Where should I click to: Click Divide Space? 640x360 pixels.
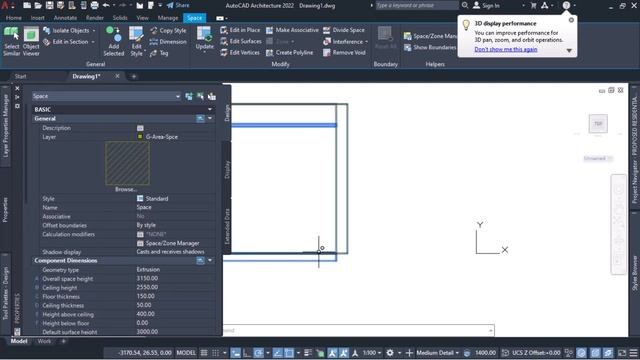point(344,30)
